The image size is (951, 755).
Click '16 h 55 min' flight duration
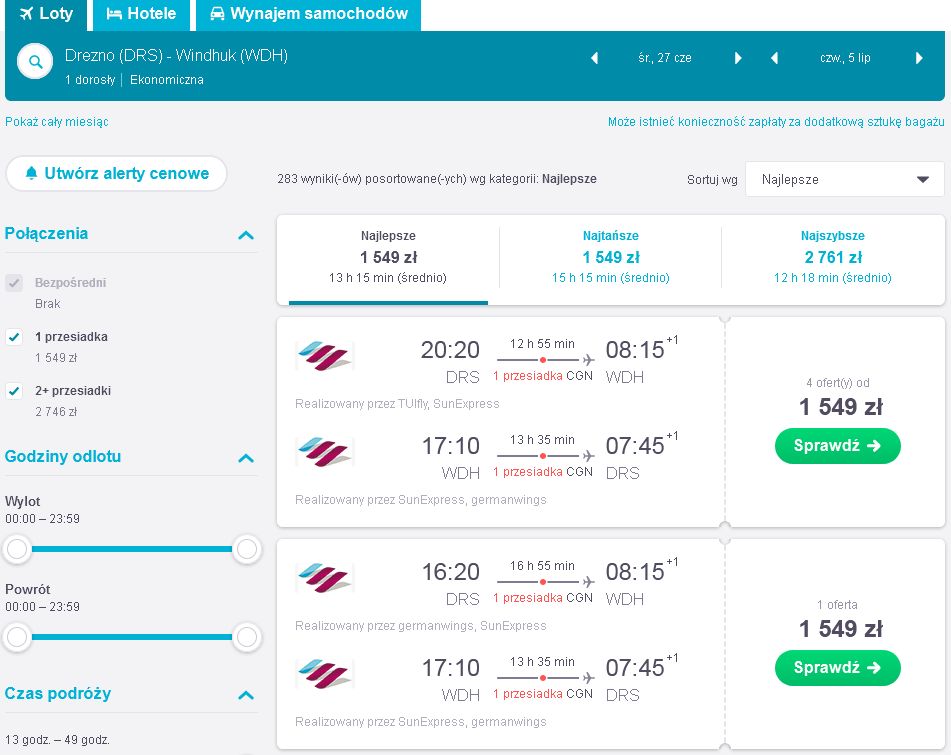[542, 566]
